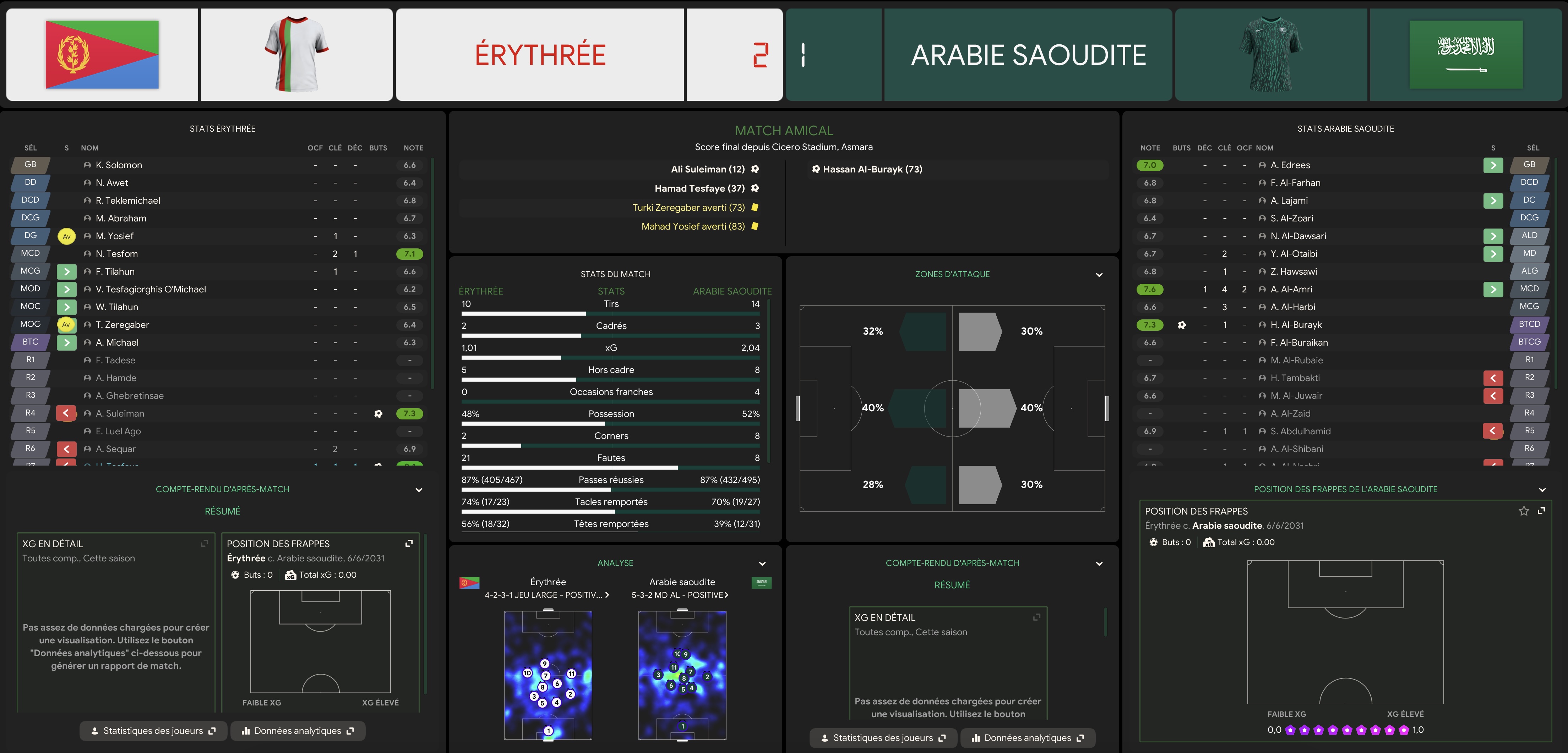Click the goal icon before Hassan Al-Burayk (73)
1568x753 pixels.
coord(816,169)
